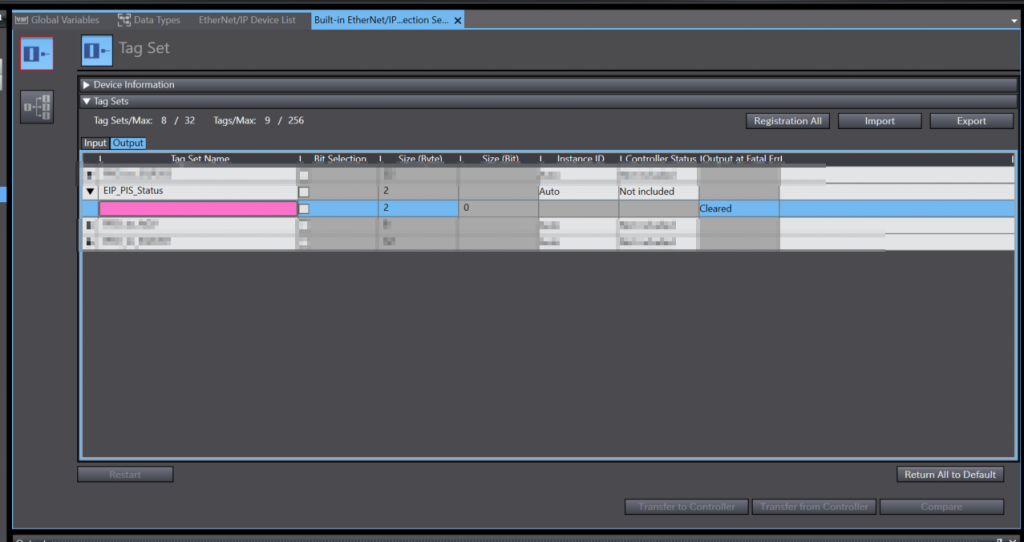The image size is (1024, 542).
Task: Expand the Device Information section
Action: coord(87,85)
